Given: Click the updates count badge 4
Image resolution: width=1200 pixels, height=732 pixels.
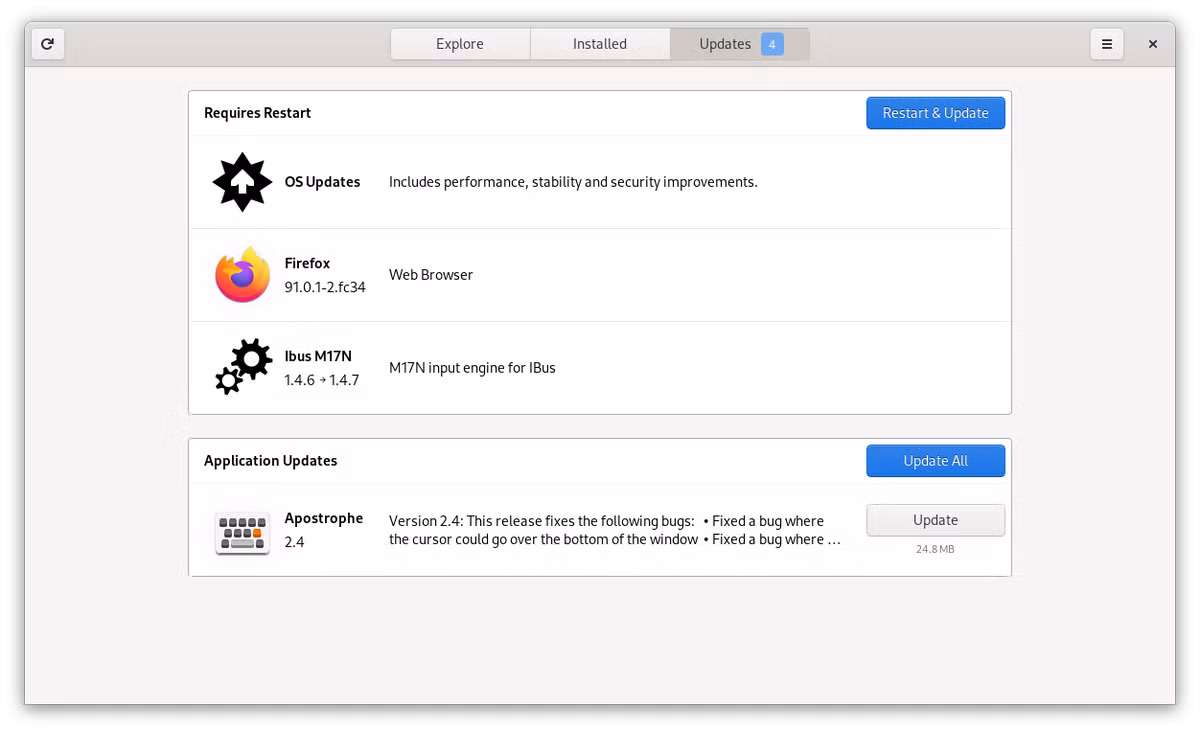Looking at the screenshot, I should coord(772,44).
